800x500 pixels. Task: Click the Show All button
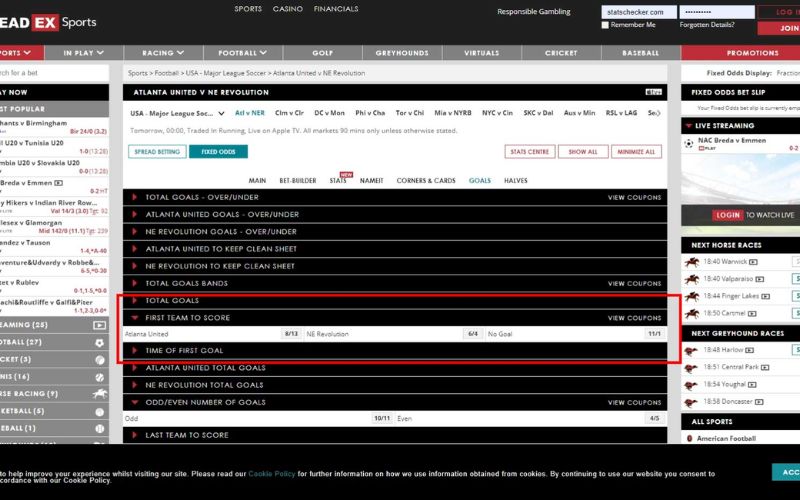(x=583, y=152)
